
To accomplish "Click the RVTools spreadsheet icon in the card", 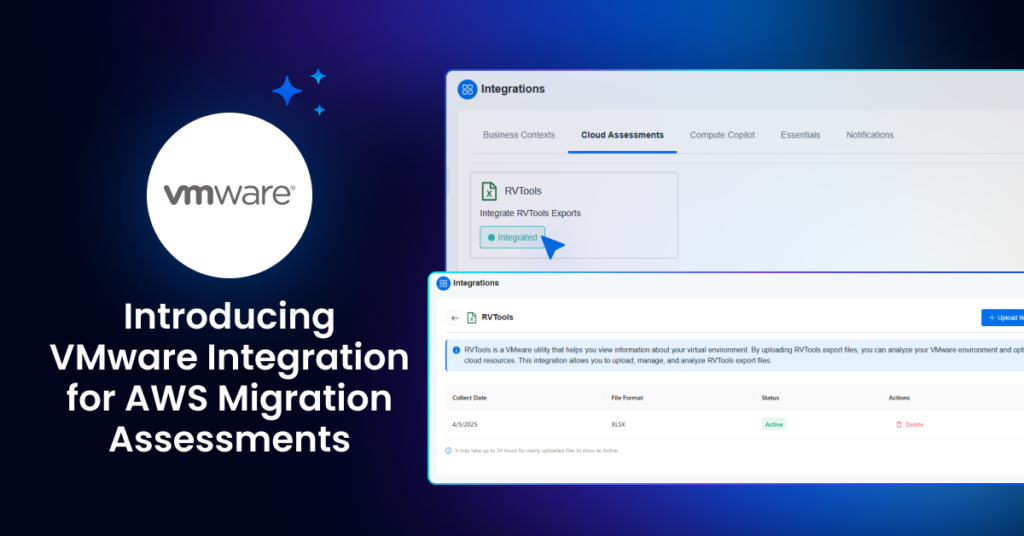I will (x=489, y=191).
